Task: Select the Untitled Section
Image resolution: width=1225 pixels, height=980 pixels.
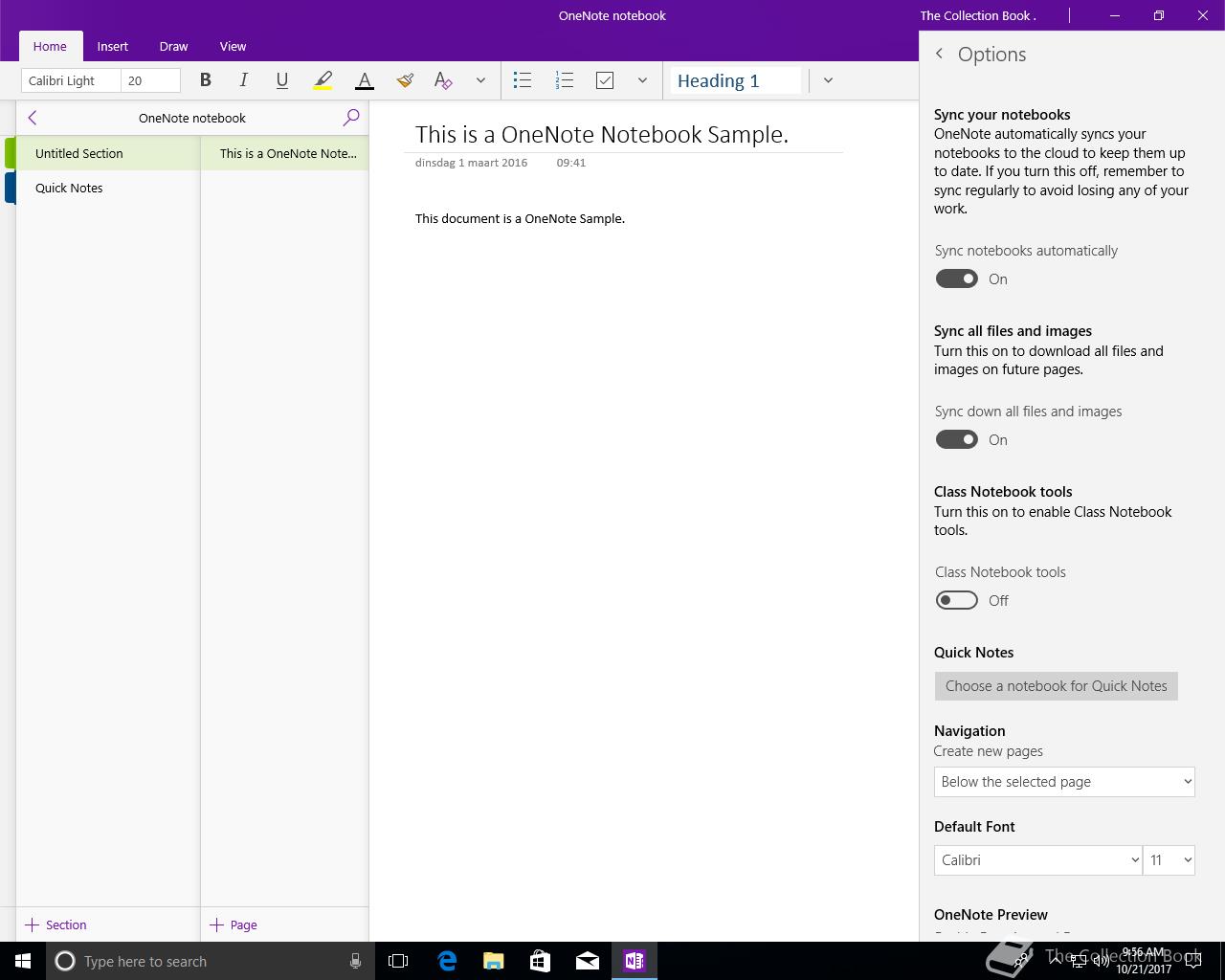Action: 107,153
